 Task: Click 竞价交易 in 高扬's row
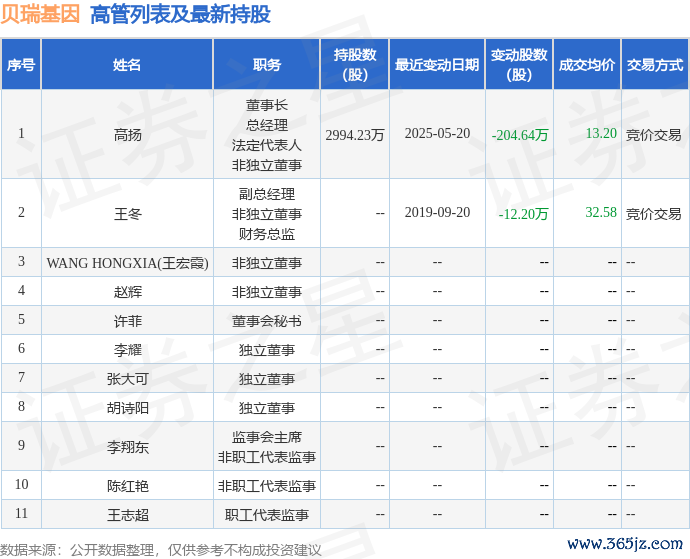(x=653, y=135)
